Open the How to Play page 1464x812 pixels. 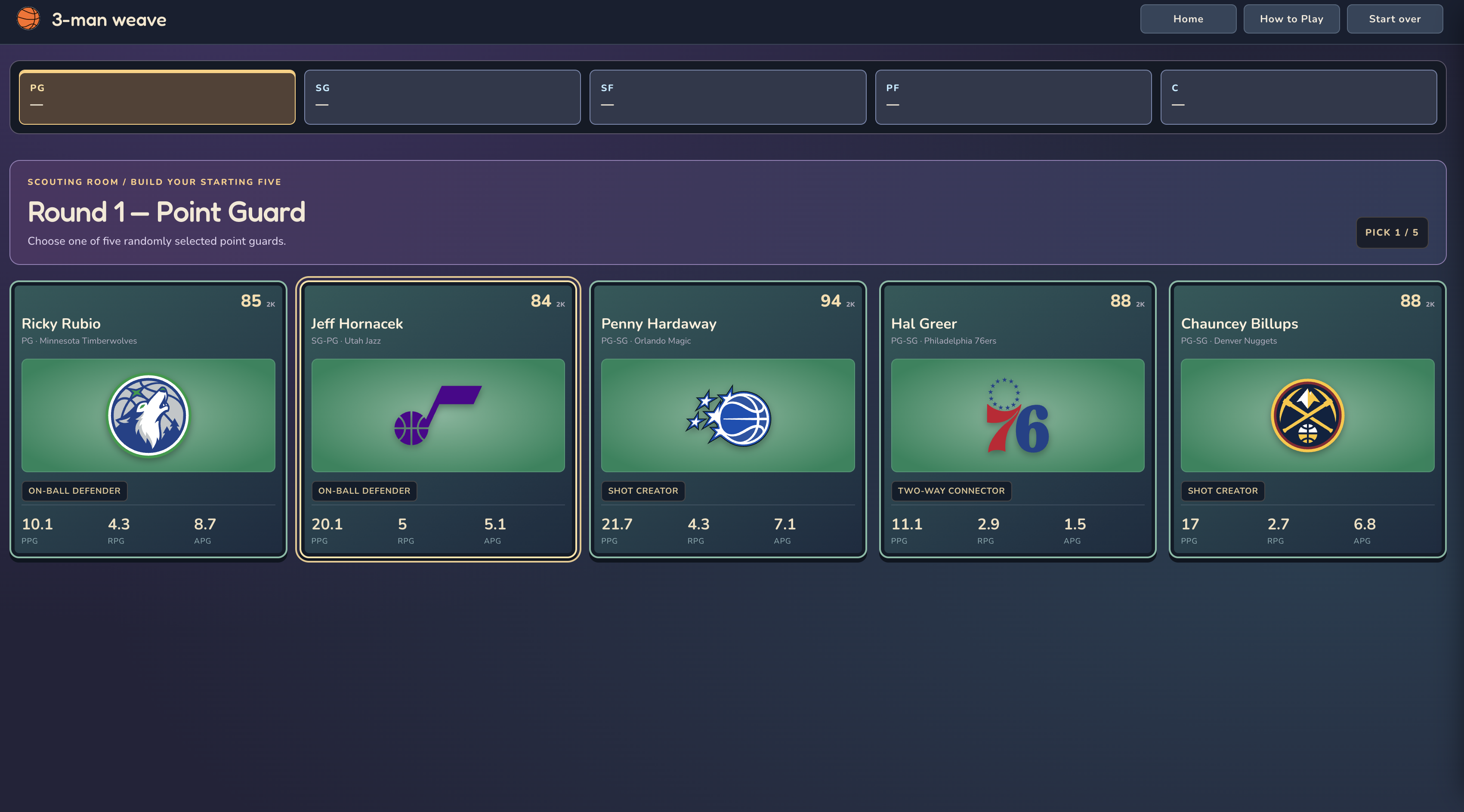[x=1291, y=19]
